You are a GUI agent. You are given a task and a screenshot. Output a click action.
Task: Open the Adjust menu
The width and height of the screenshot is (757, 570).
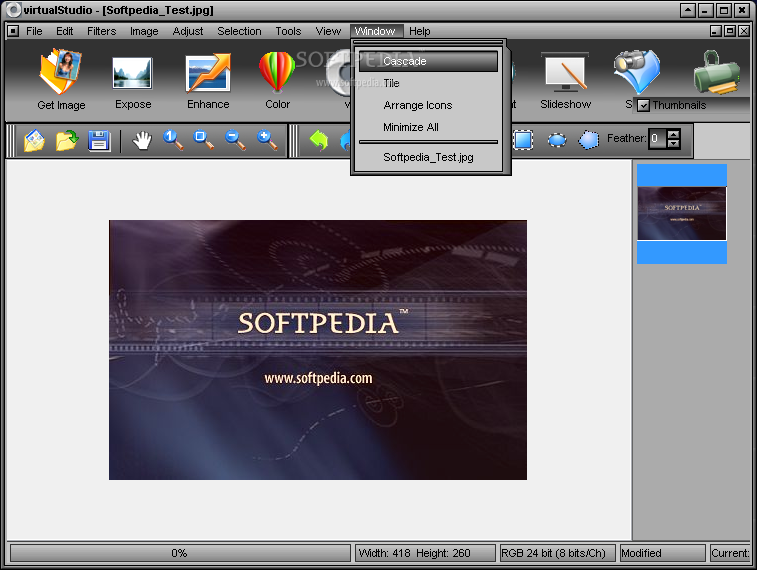coord(188,31)
